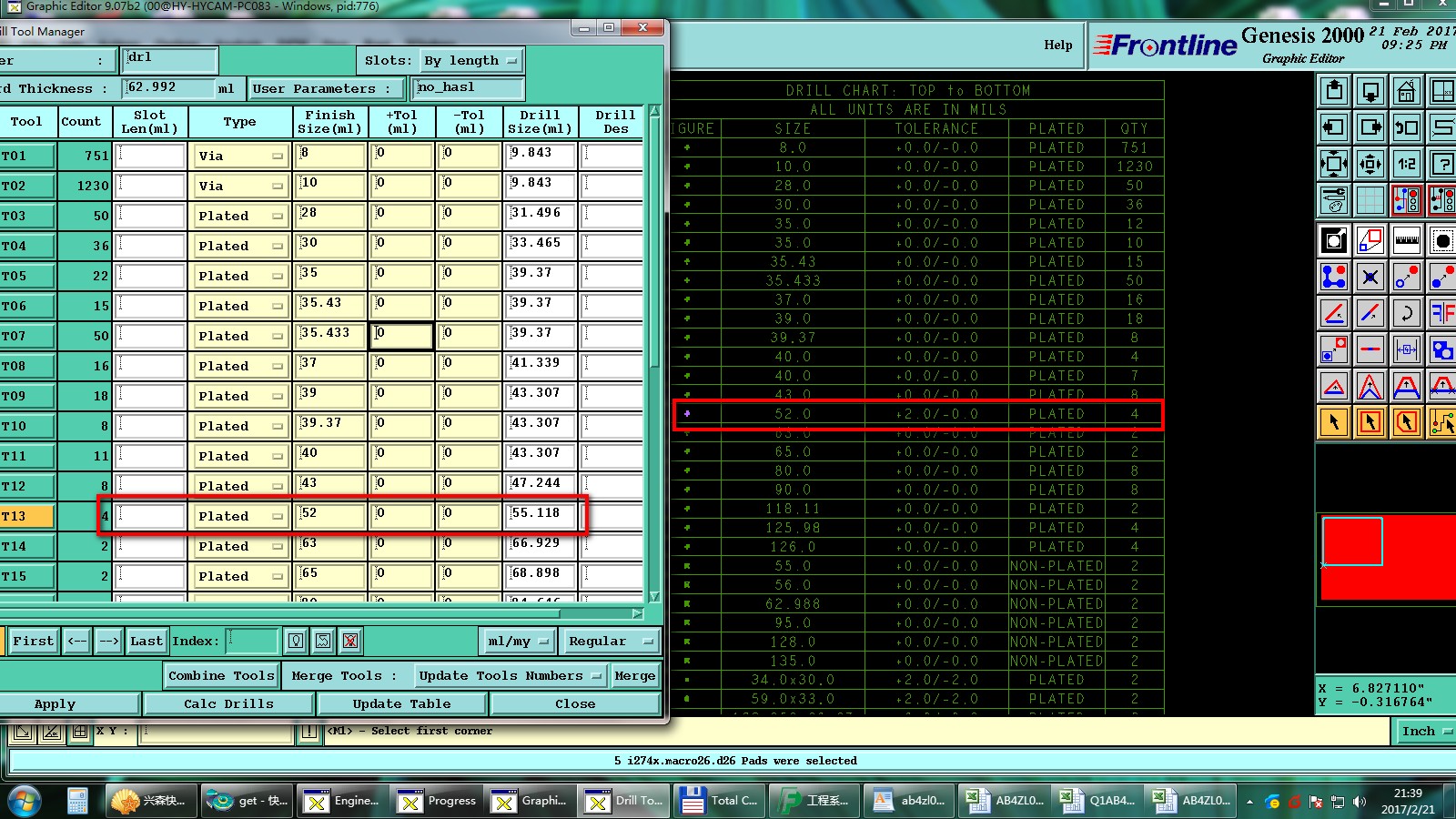Open the Type dropdown for tool T01
The image size is (1456, 819).
point(240,156)
